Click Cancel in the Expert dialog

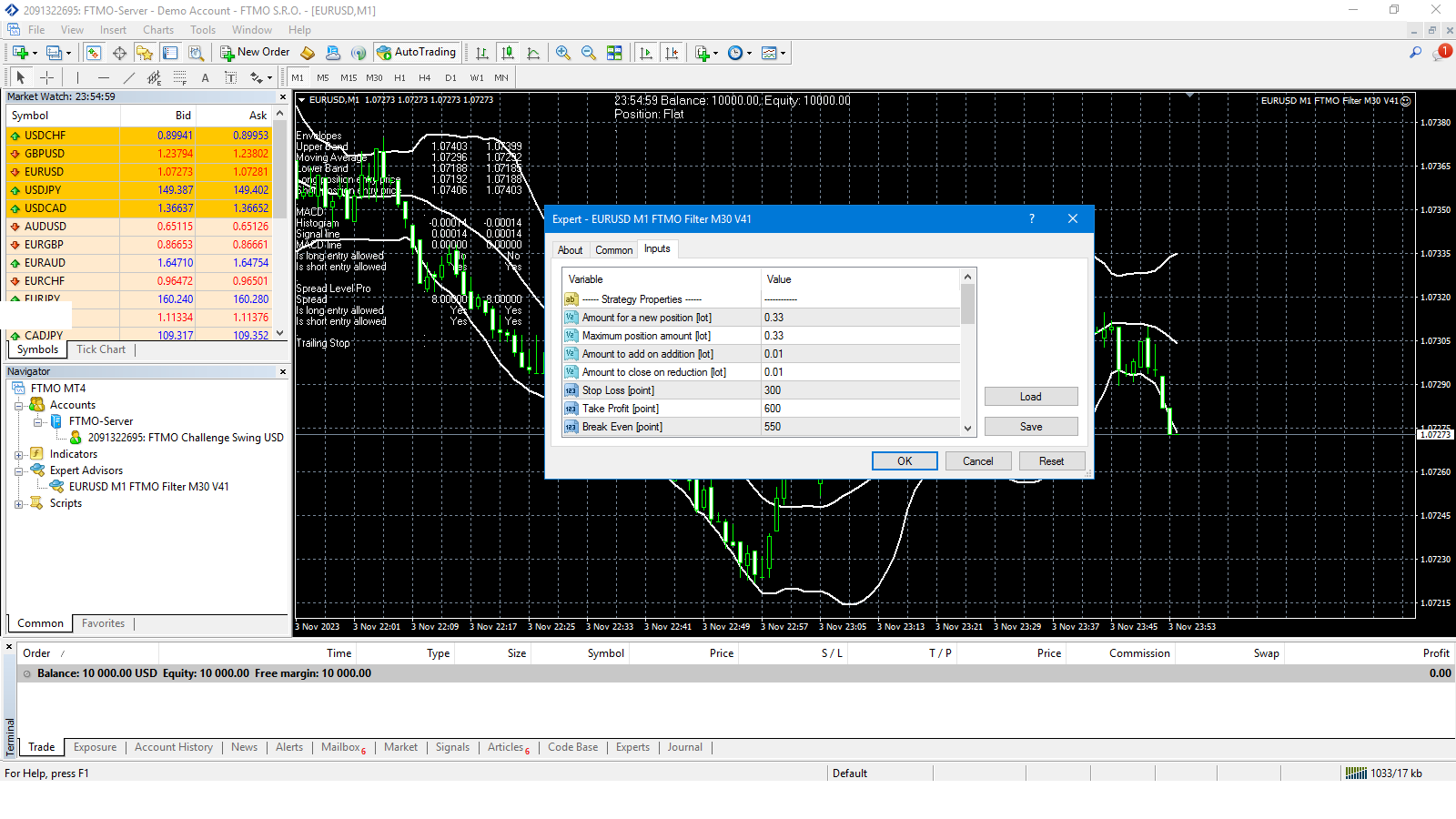point(978,461)
